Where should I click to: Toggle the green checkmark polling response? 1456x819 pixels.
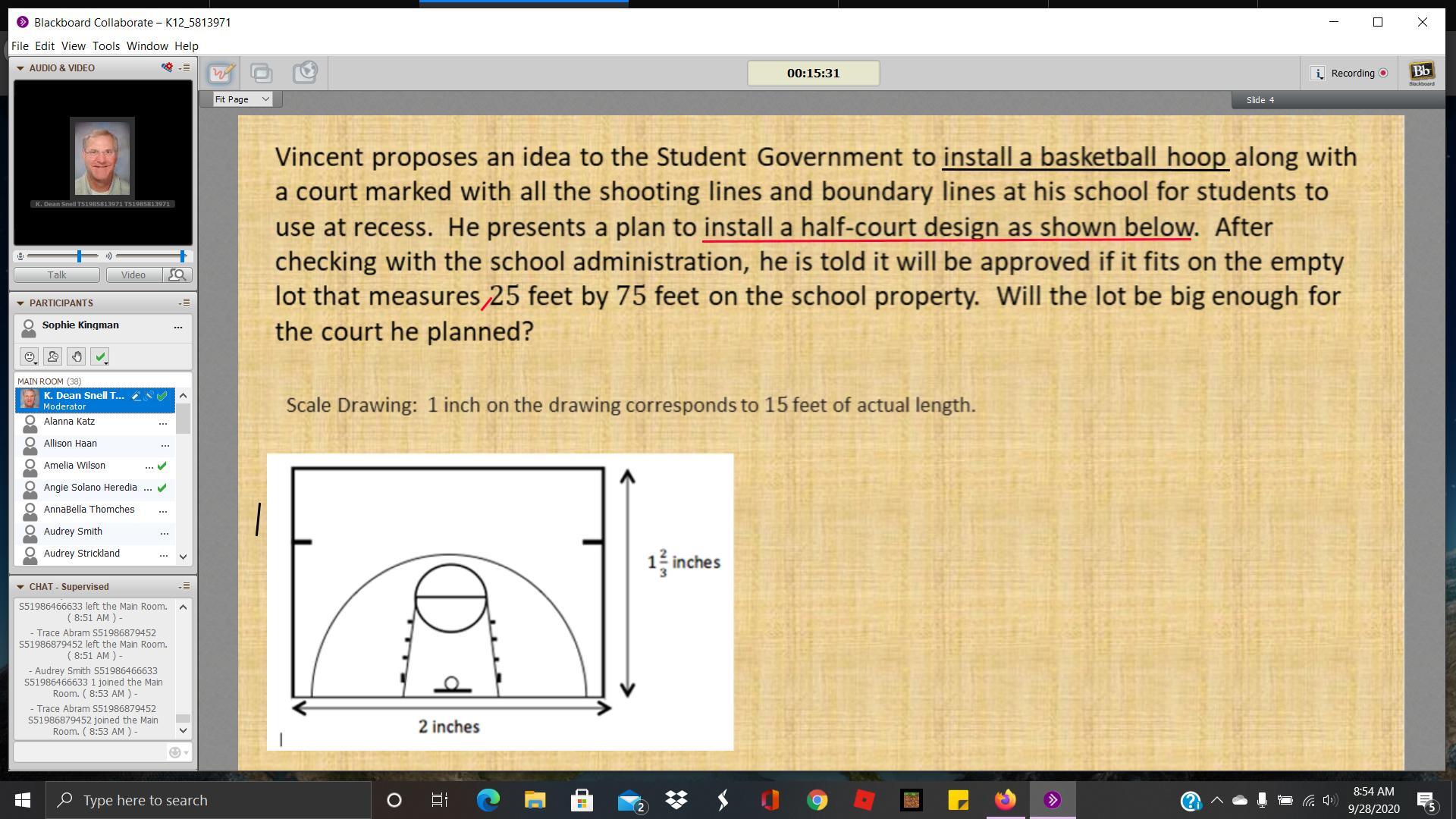pyautogui.click(x=100, y=356)
